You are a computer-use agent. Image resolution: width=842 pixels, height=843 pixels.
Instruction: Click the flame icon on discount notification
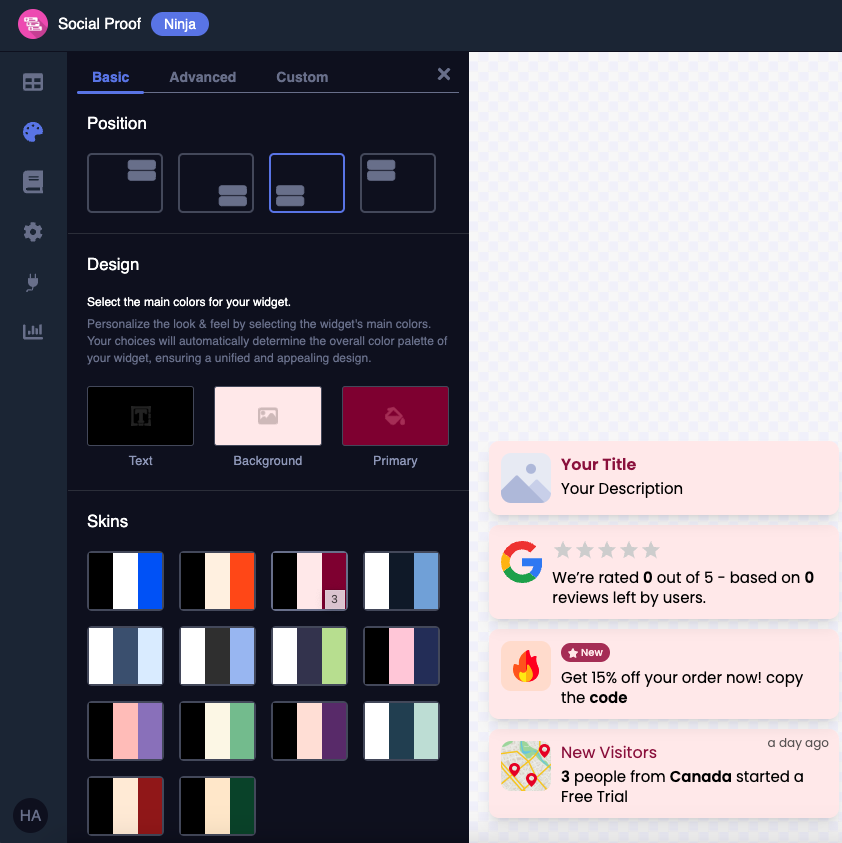tap(525, 666)
